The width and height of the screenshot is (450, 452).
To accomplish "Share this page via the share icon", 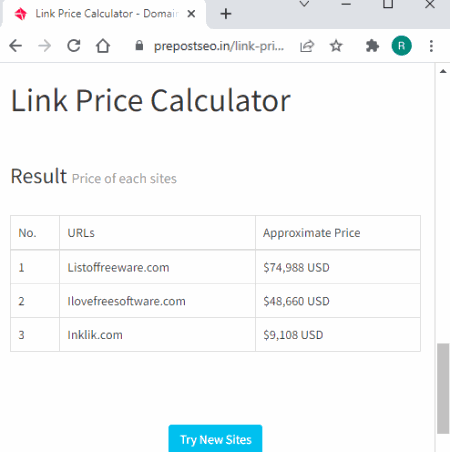I will point(307,46).
